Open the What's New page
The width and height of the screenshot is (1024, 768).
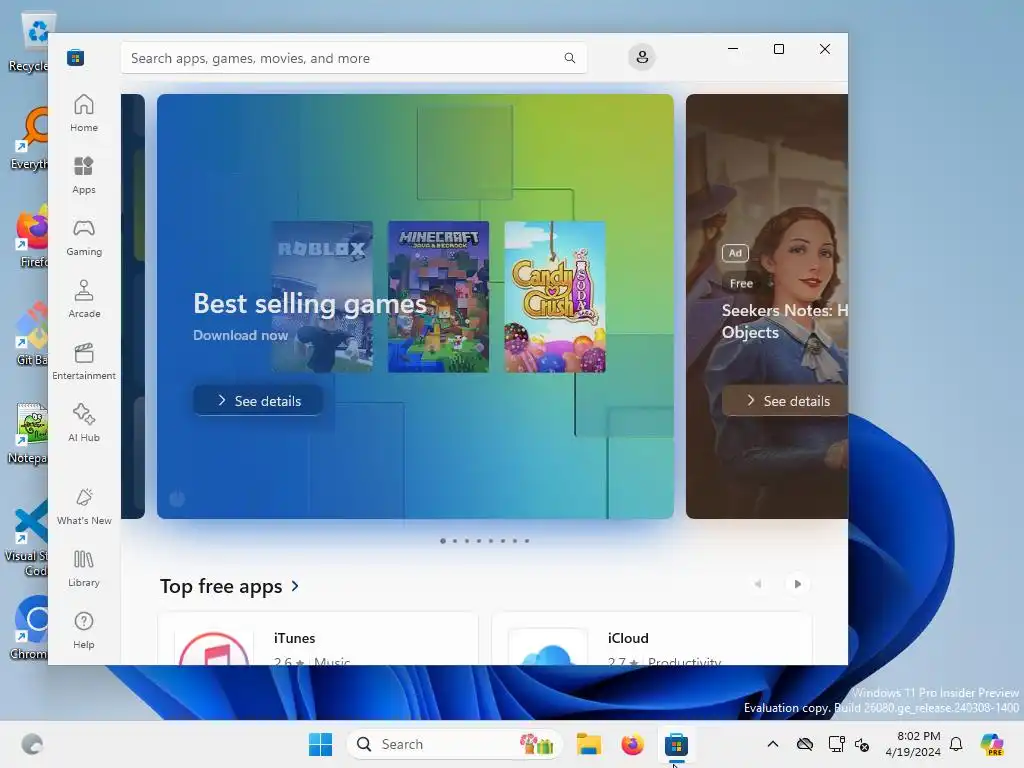tap(84, 507)
